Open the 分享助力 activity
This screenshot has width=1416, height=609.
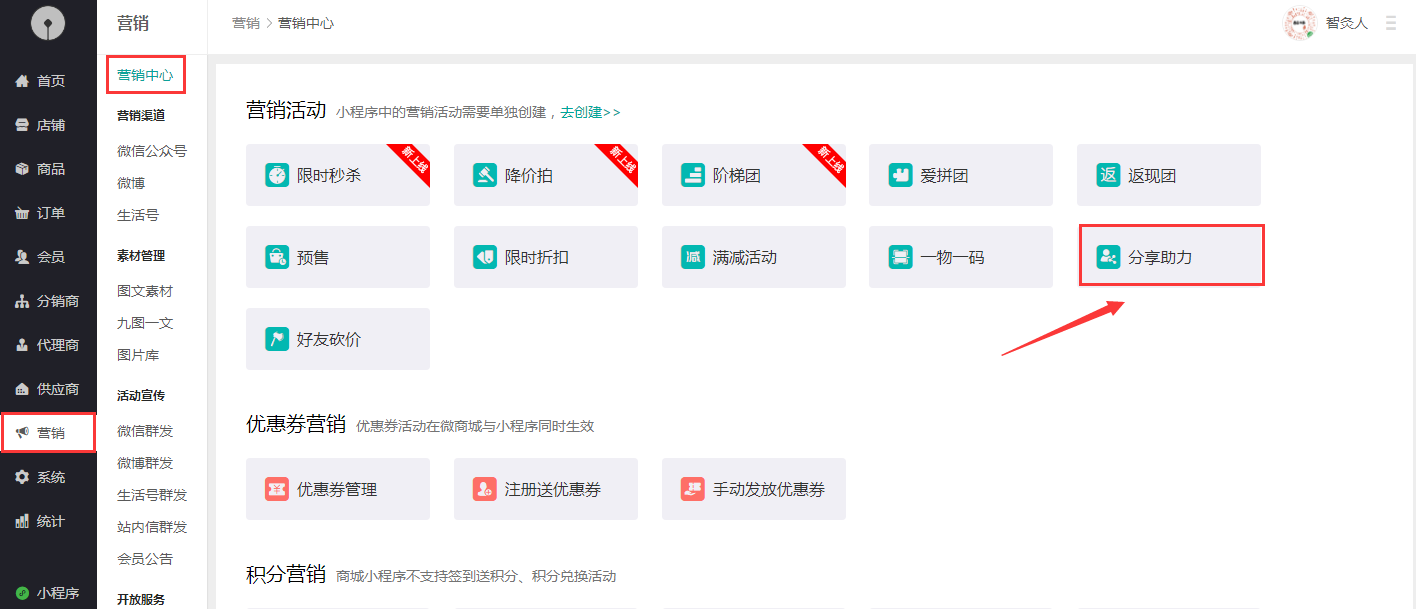[x=1171, y=257]
